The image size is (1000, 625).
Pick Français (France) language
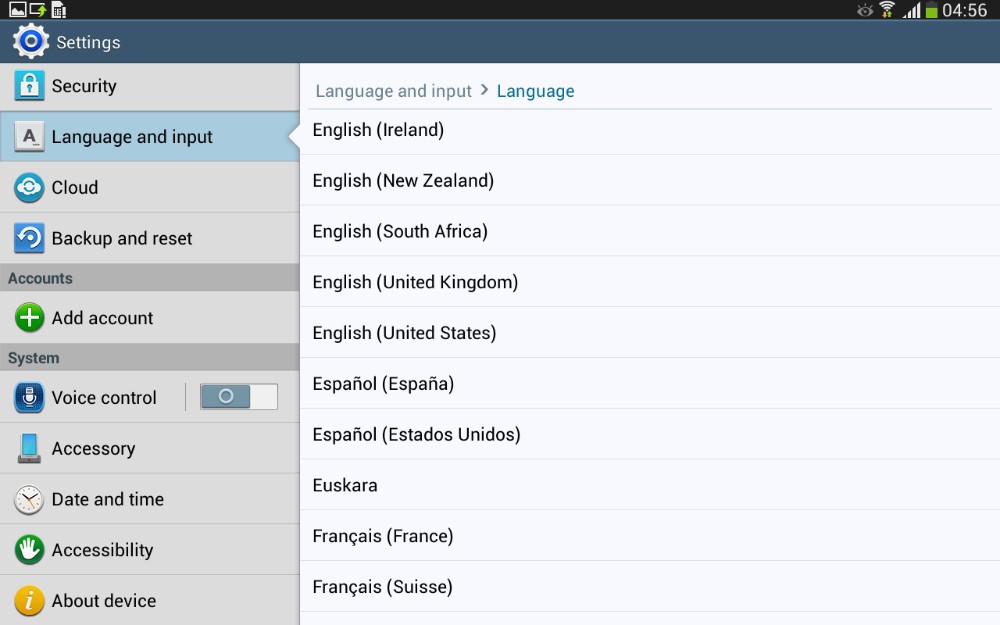click(x=383, y=536)
